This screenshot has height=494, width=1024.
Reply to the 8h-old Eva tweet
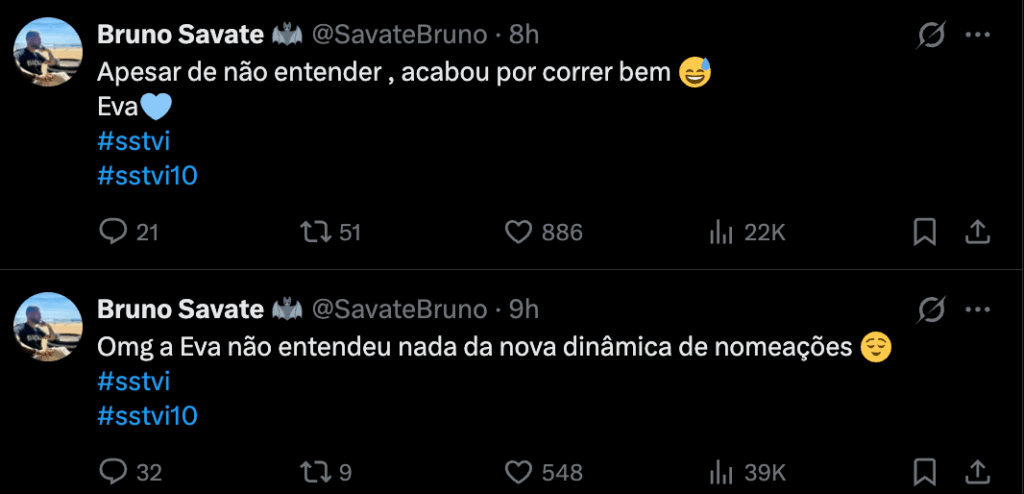click(113, 232)
